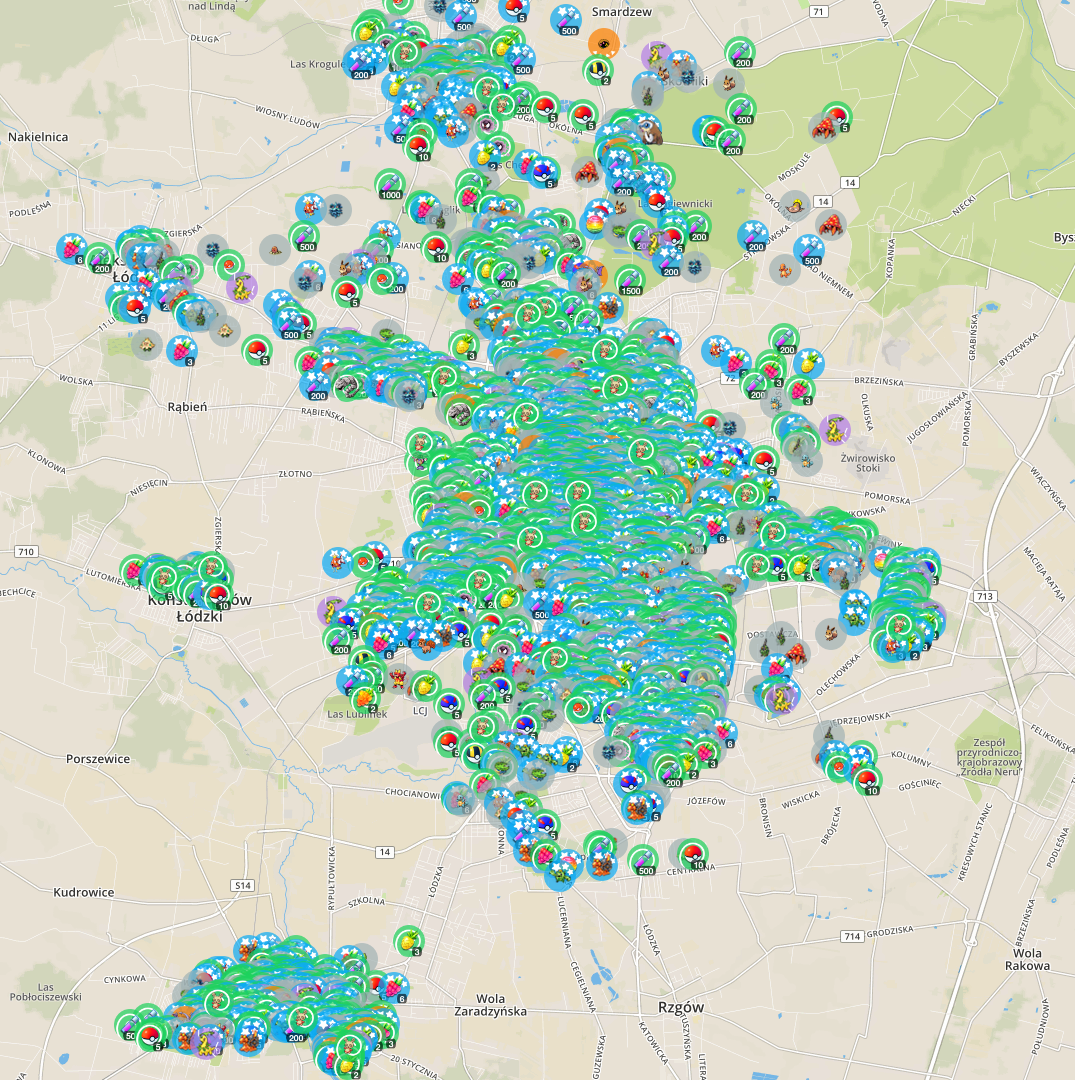Select the potion marker showing 1500
Image resolution: width=1075 pixels, height=1080 pixels.
[x=629, y=280]
